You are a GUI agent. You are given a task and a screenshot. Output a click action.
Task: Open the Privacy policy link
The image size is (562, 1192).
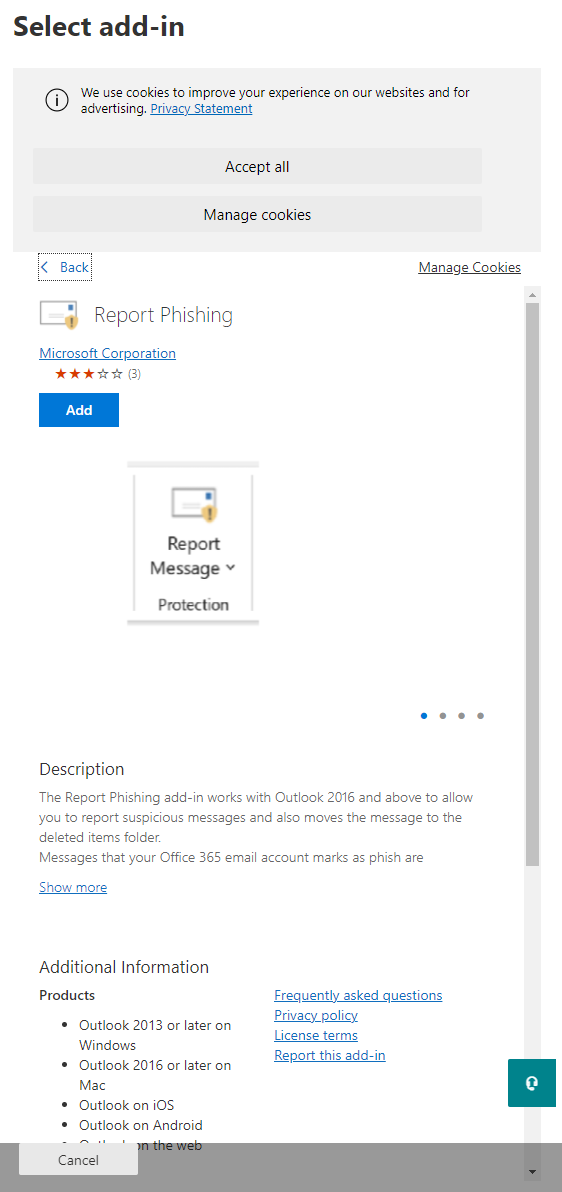[x=316, y=1015]
